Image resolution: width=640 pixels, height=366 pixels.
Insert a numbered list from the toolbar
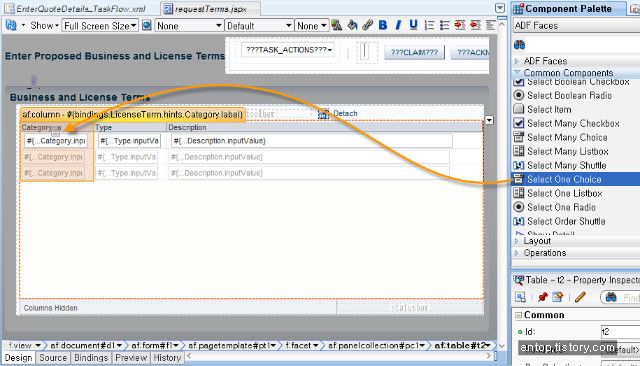point(429,25)
